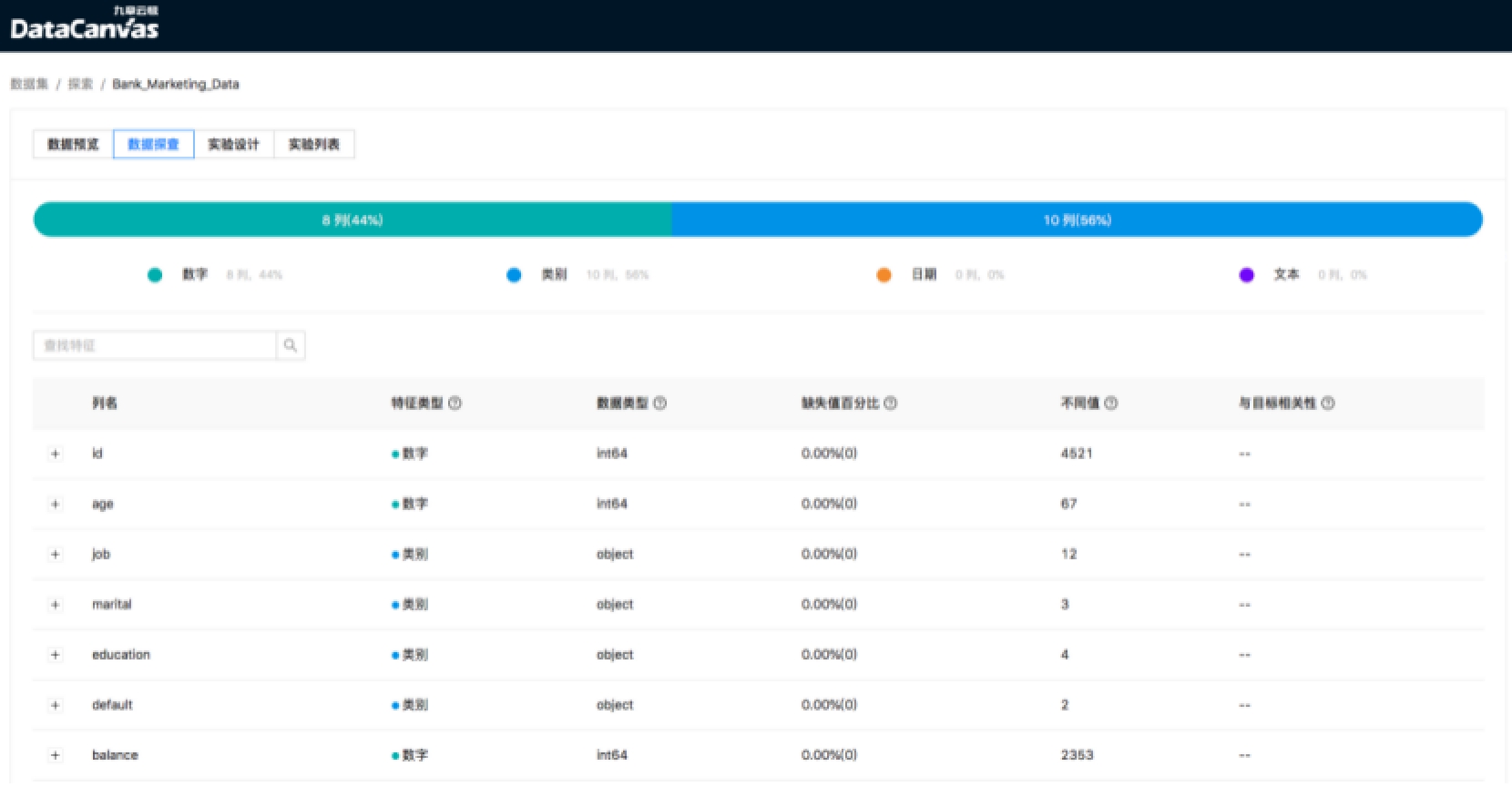This screenshot has height=787, width=1512.
Task: Click the 缺失值百分比 column header
Action: click(841, 403)
